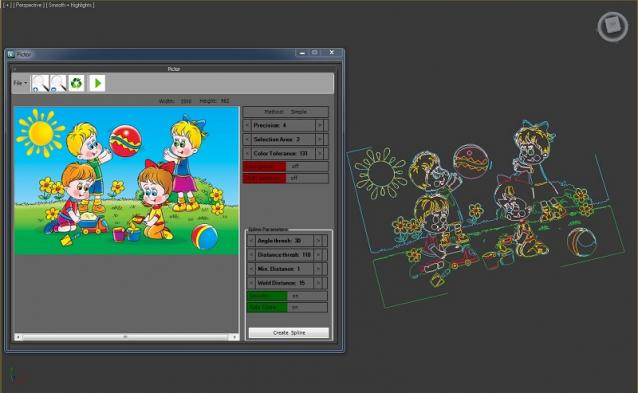
Task: Increase Precision with its right arrow
Action: pos(319,125)
